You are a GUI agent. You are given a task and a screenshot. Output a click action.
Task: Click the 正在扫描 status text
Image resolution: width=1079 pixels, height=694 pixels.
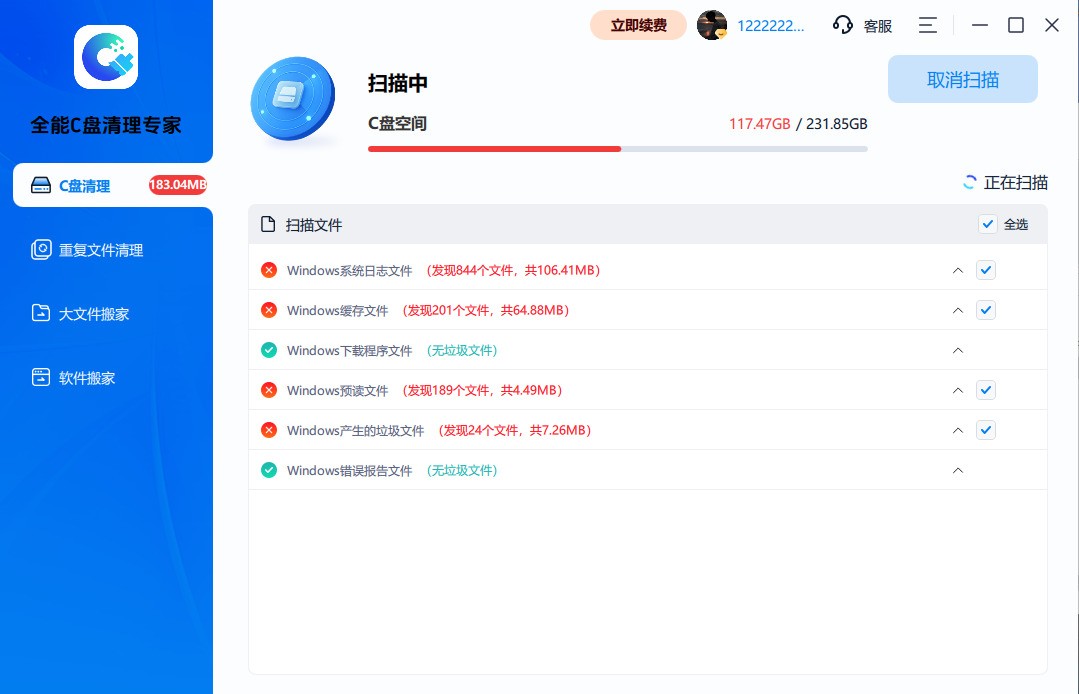pos(1016,182)
